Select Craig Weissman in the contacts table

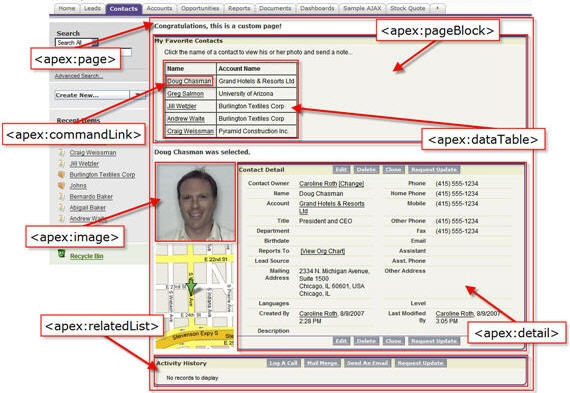click(x=190, y=131)
